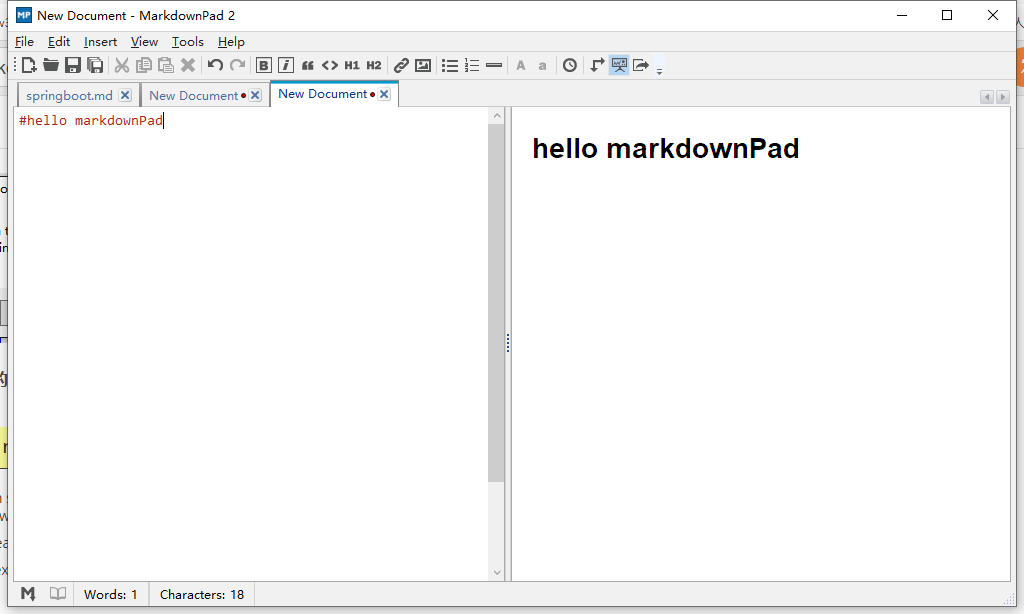This screenshot has height=614, width=1024.
Task: Open the Tools menu
Action: coord(187,42)
